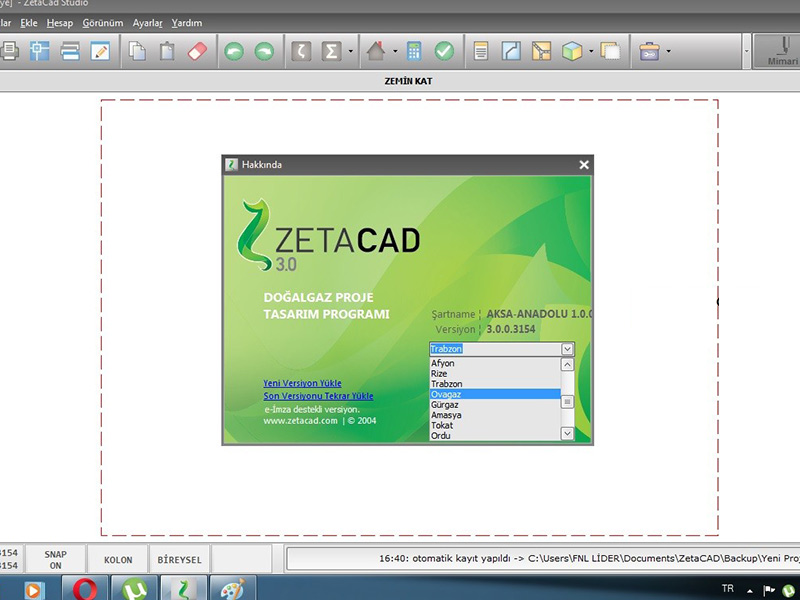Expand the Sigma button dropdown arrow

(351, 51)
